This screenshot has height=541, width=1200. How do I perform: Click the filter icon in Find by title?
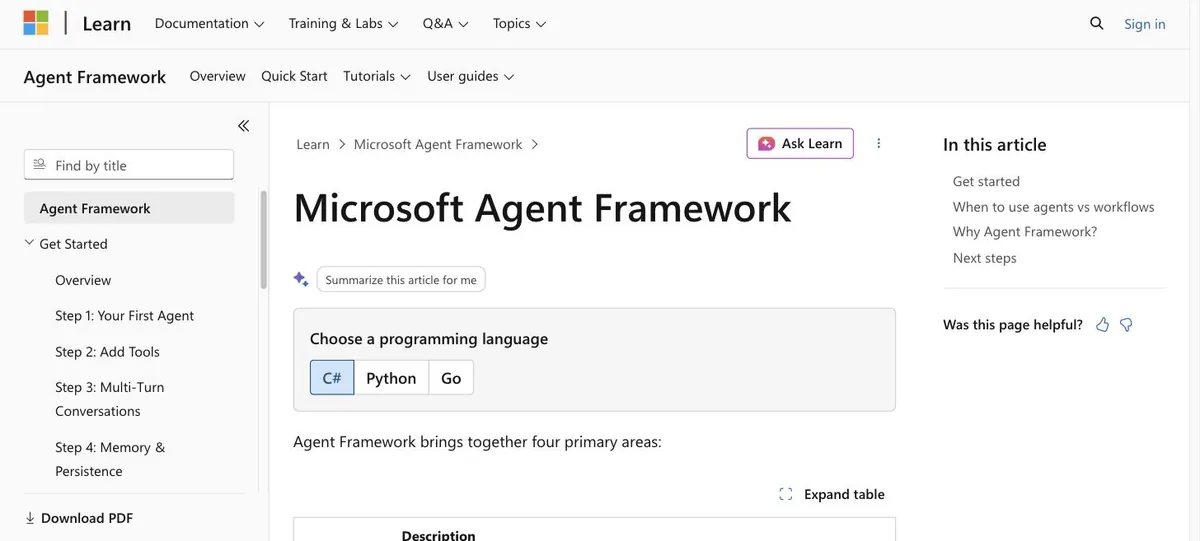pos(39,165)
